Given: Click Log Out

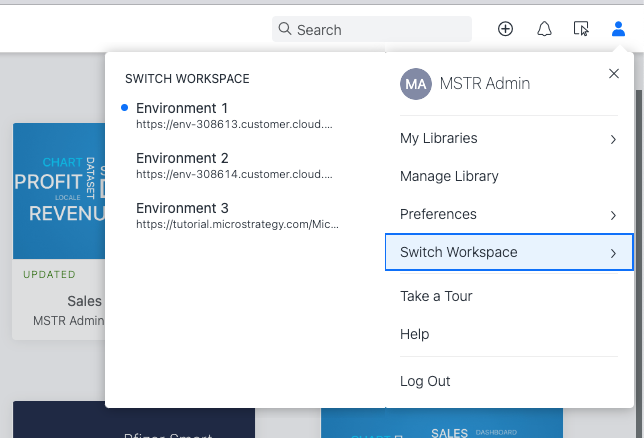Looking at the screenshot, I should (x=425, y=381).
